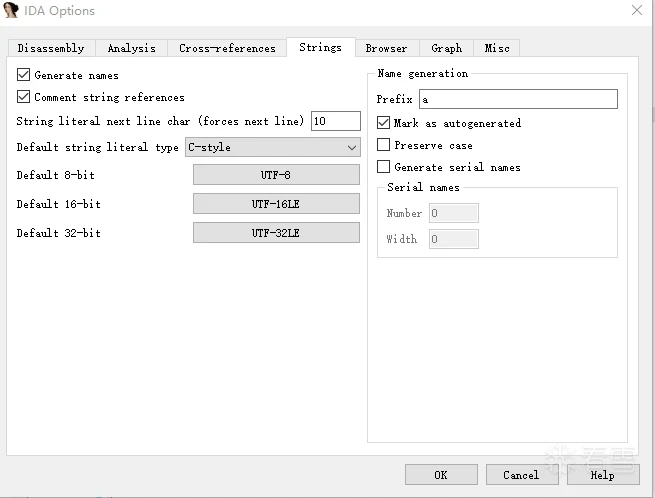Open the Graph tab

pyautogui.click(x=446, y=48)
